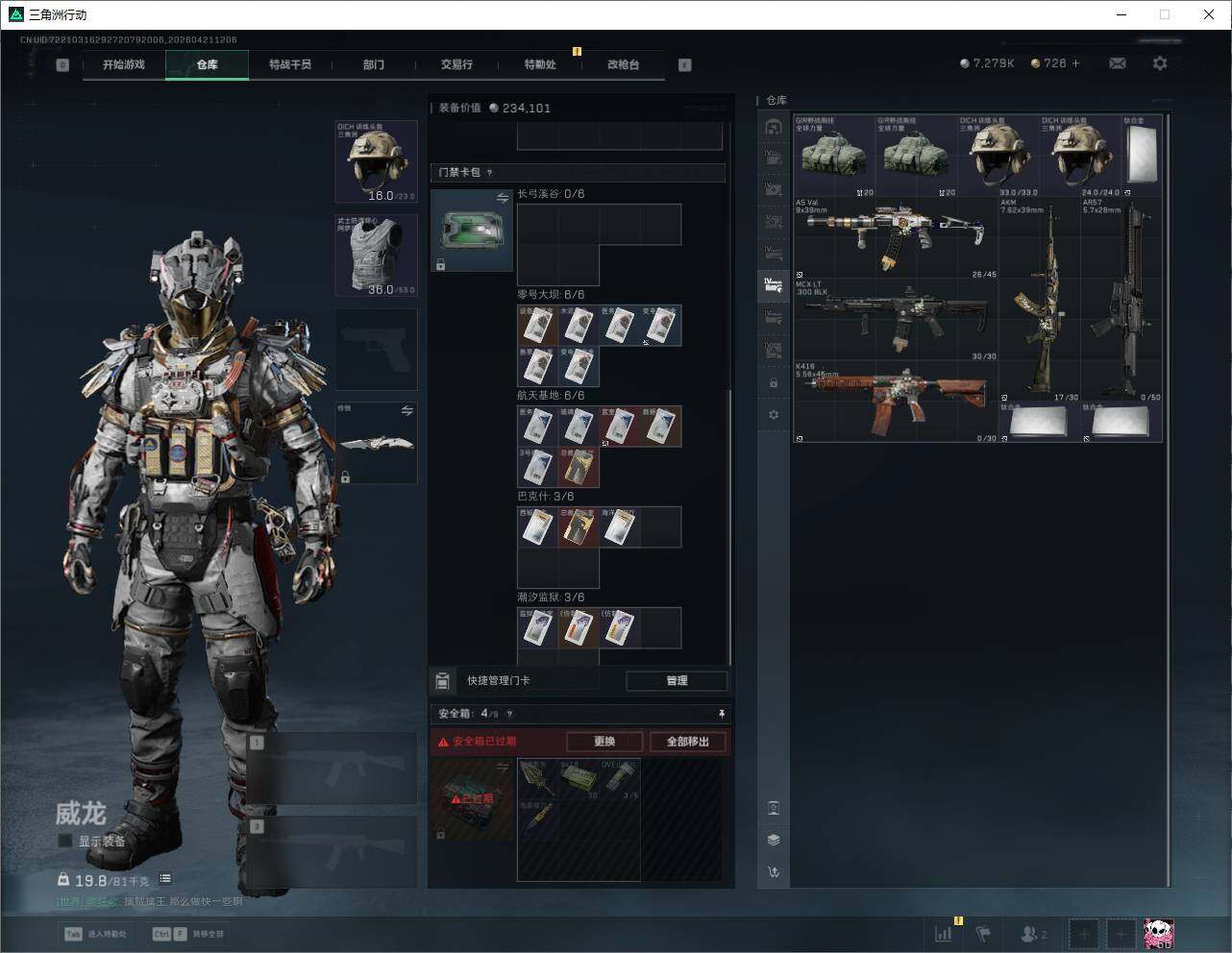
Task: Click the 更换 button
Action: 604,742
